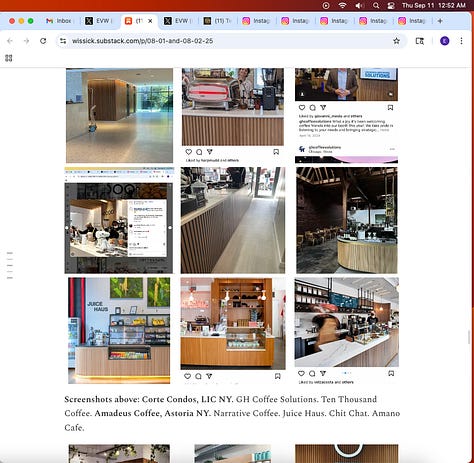Go forward to the next page
474x463 pixels.
(26, 41)
